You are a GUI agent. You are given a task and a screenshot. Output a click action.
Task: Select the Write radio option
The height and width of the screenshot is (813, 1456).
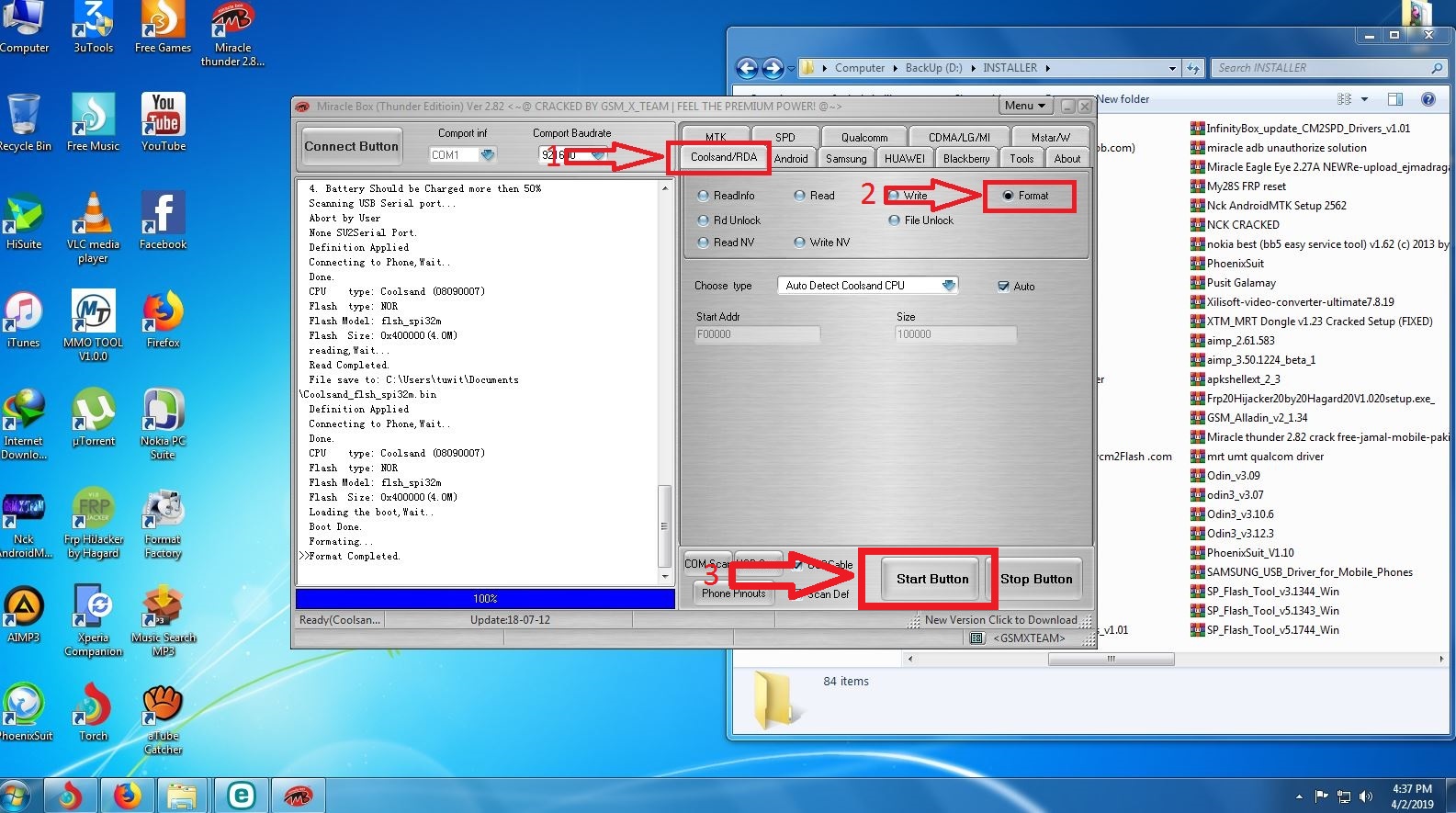pyautogui.click(x=908, y=196)
